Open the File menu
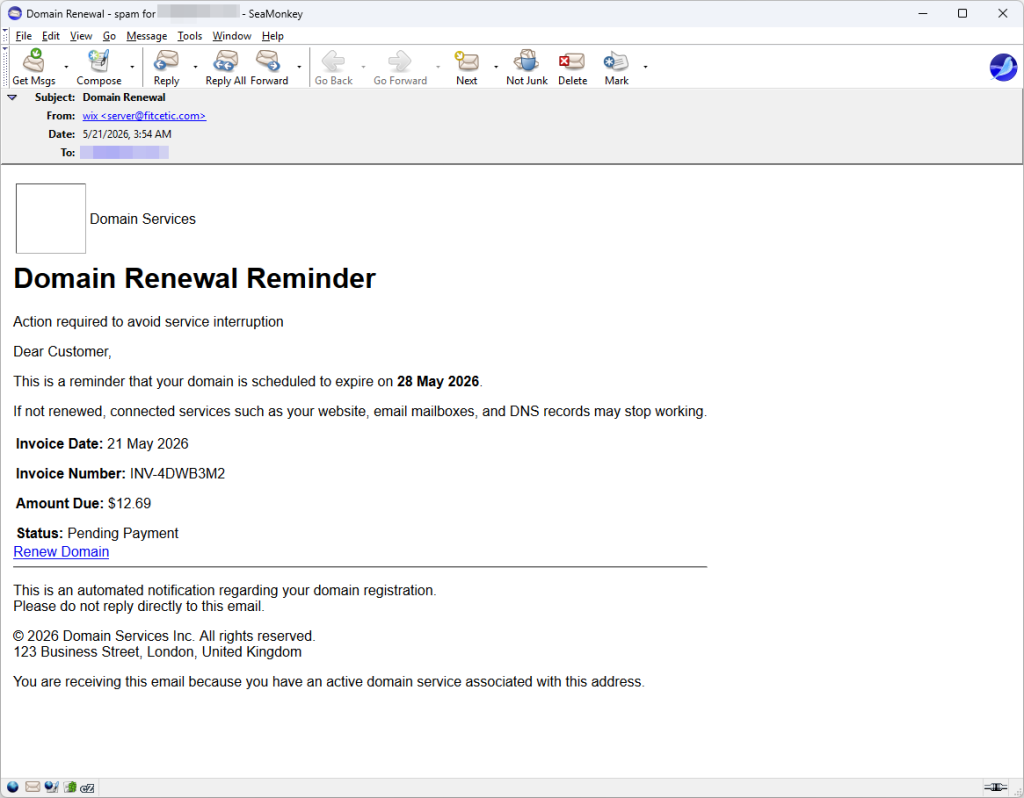Viewport: 1024px width, 798px height. pyautogui.click(x=24, y=36)
